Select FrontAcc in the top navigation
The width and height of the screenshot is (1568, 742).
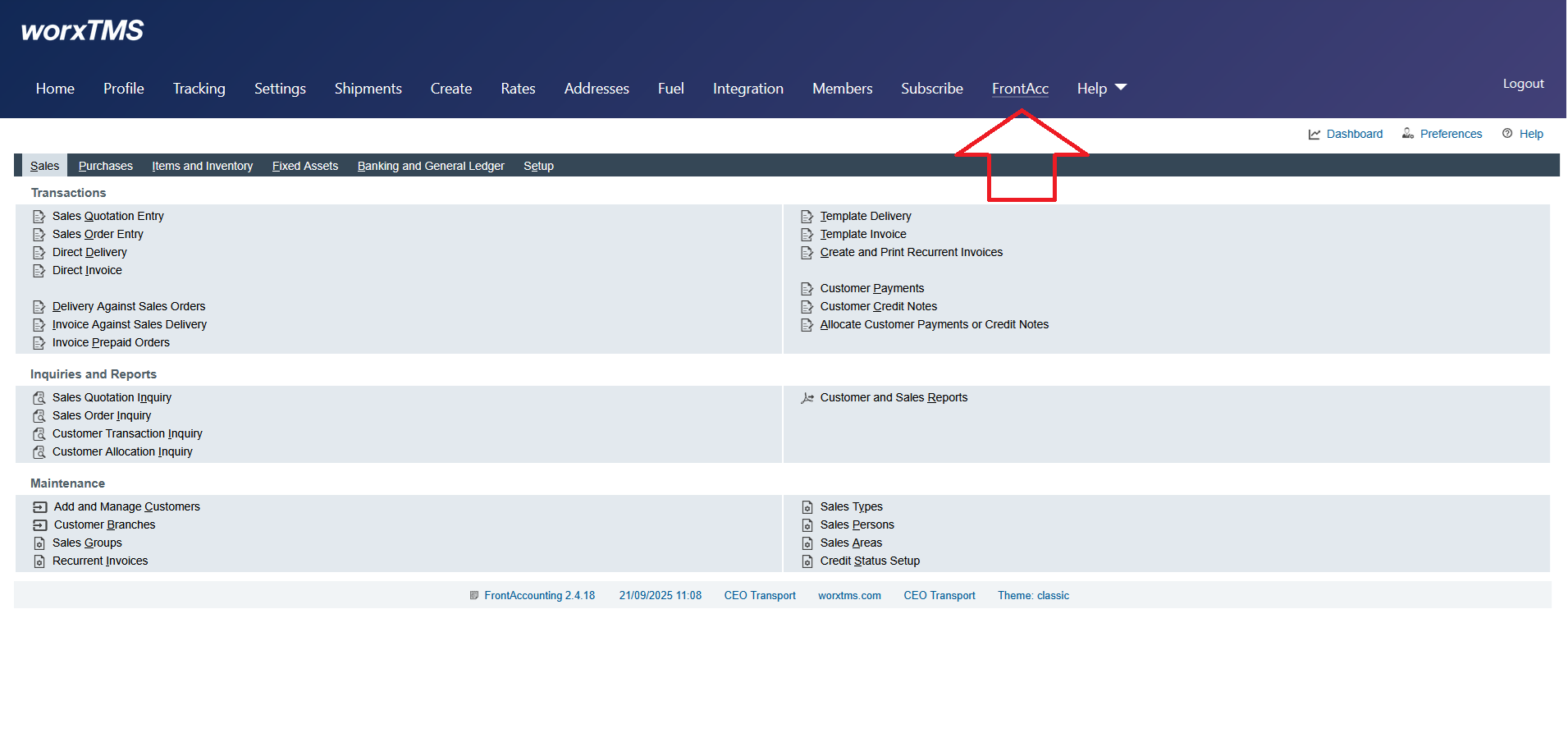click(1019, 89)
